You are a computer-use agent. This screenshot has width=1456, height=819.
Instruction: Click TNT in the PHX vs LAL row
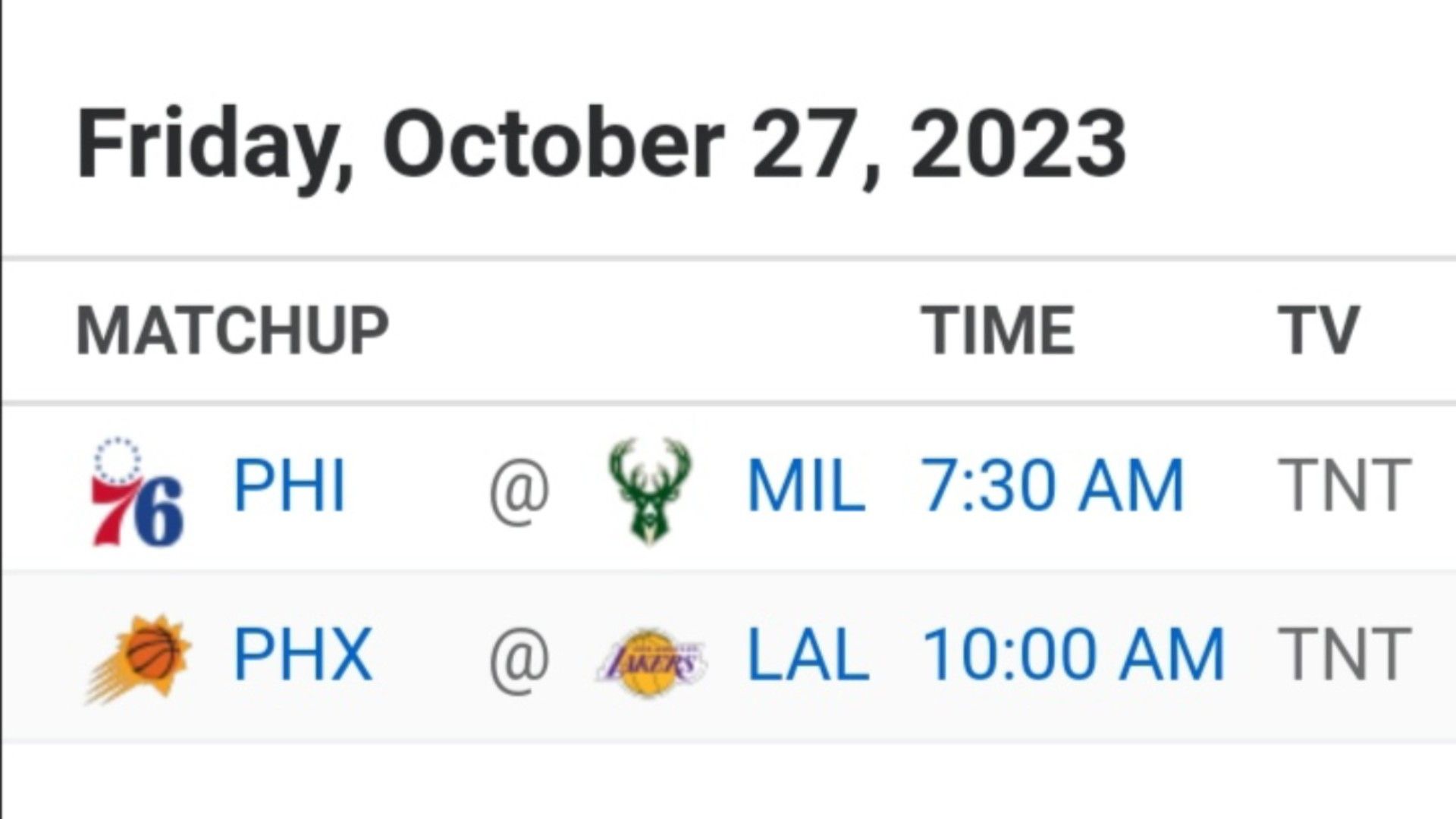point(1344,654)
